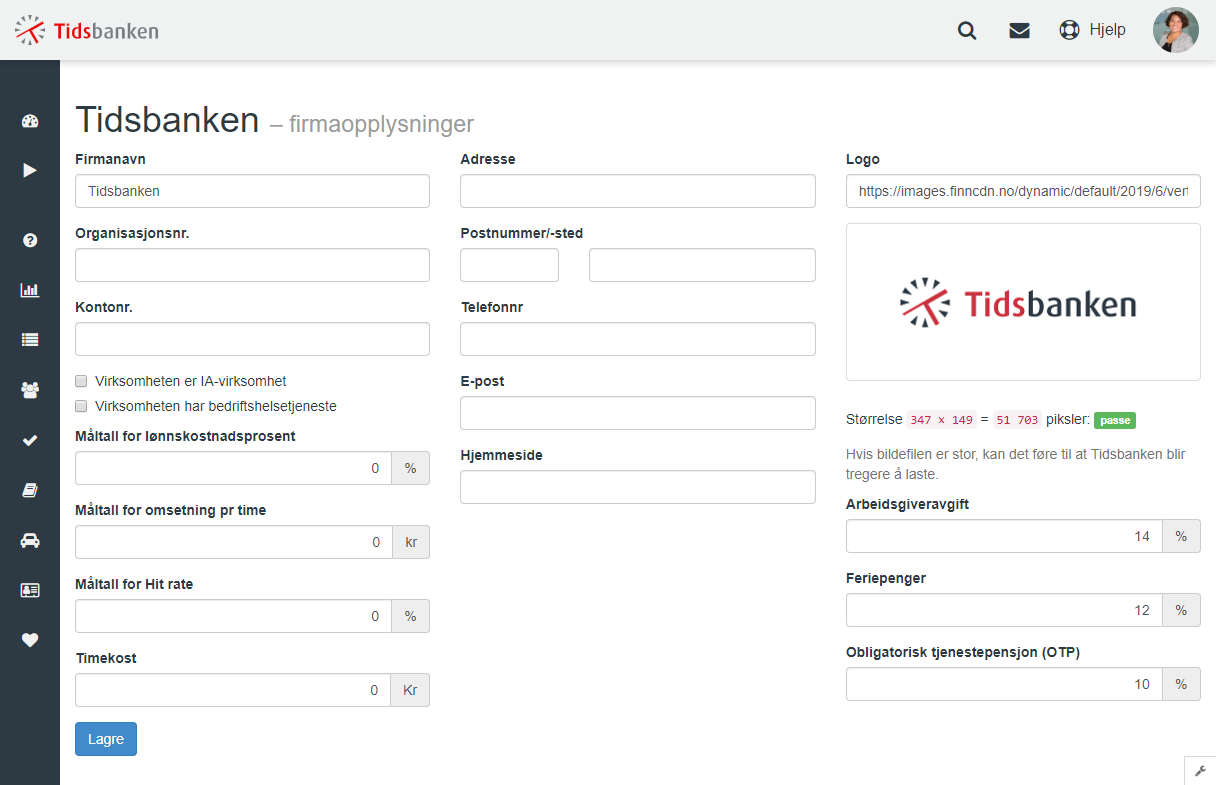Open the car icon in sidebar
The image size is (1216, 785).
click(30, 540)
